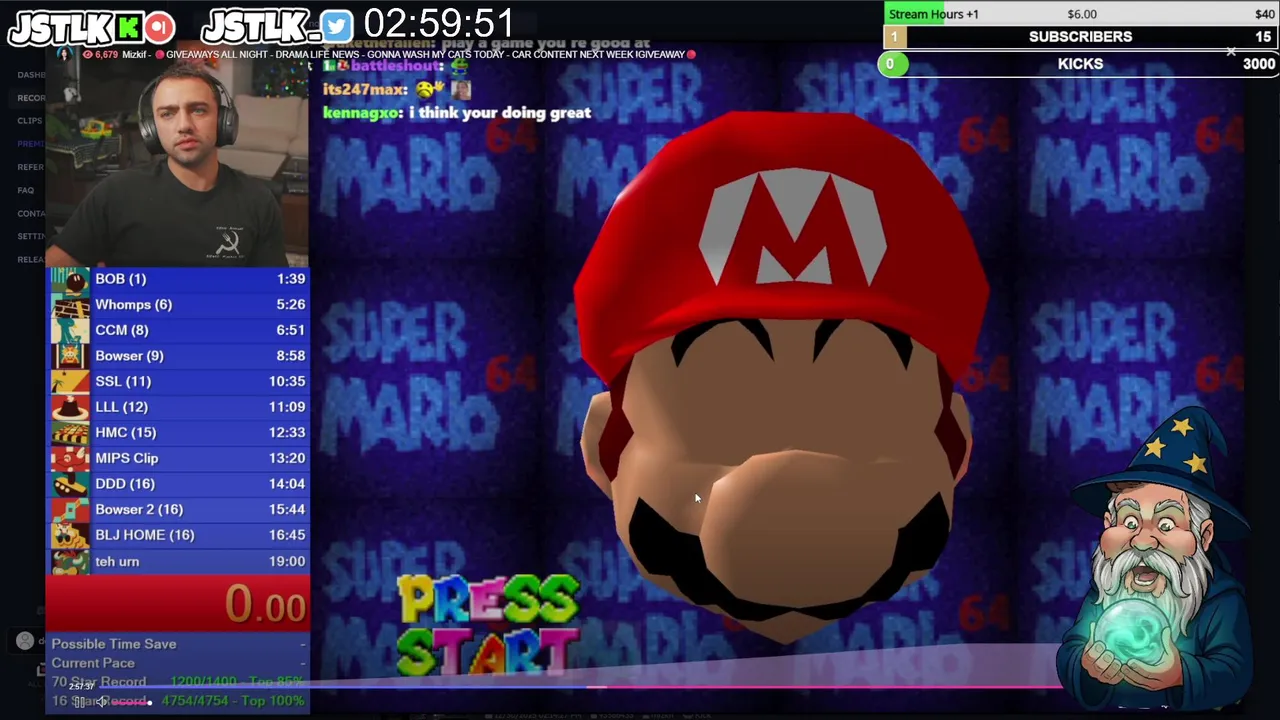1280x720 pixels.
Task: Open the FAQ sidebar item
Action: (x=25, y=190)
